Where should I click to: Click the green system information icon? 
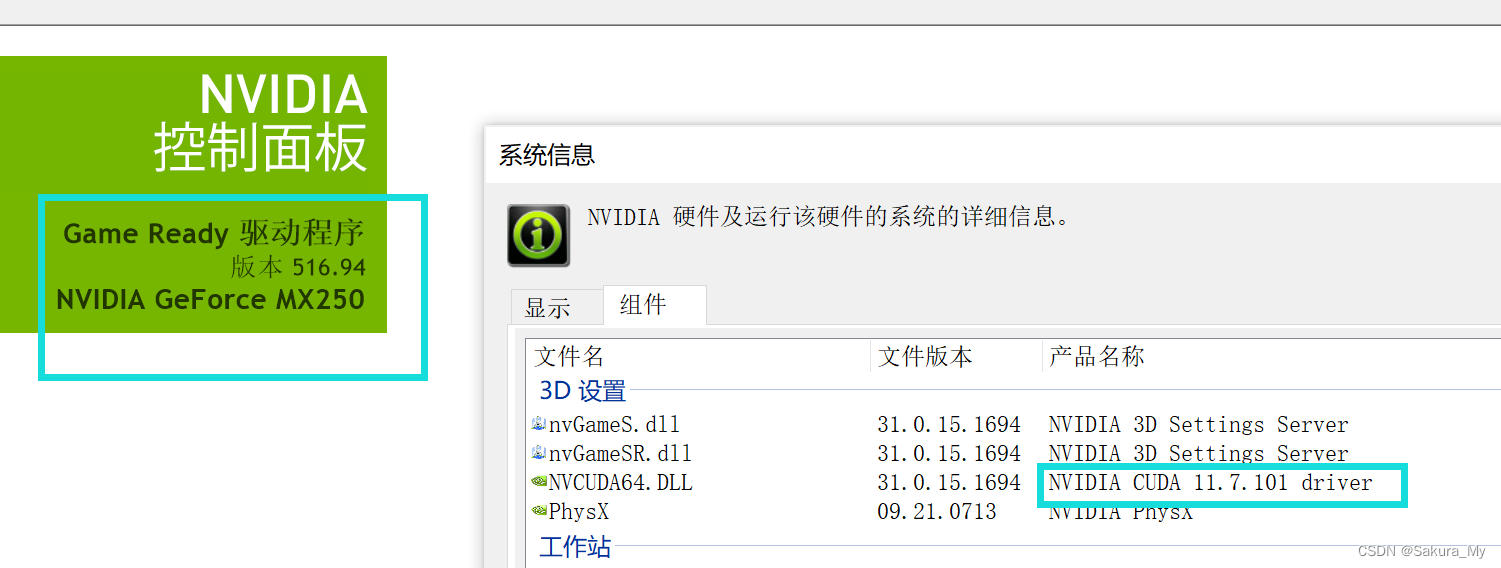[538, 235]
